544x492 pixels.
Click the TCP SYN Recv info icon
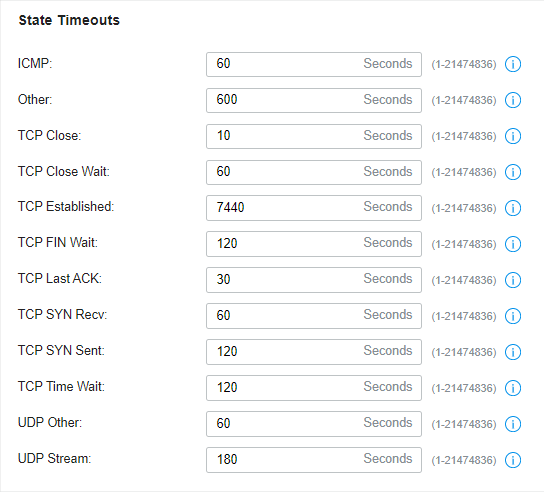point(512,316)
